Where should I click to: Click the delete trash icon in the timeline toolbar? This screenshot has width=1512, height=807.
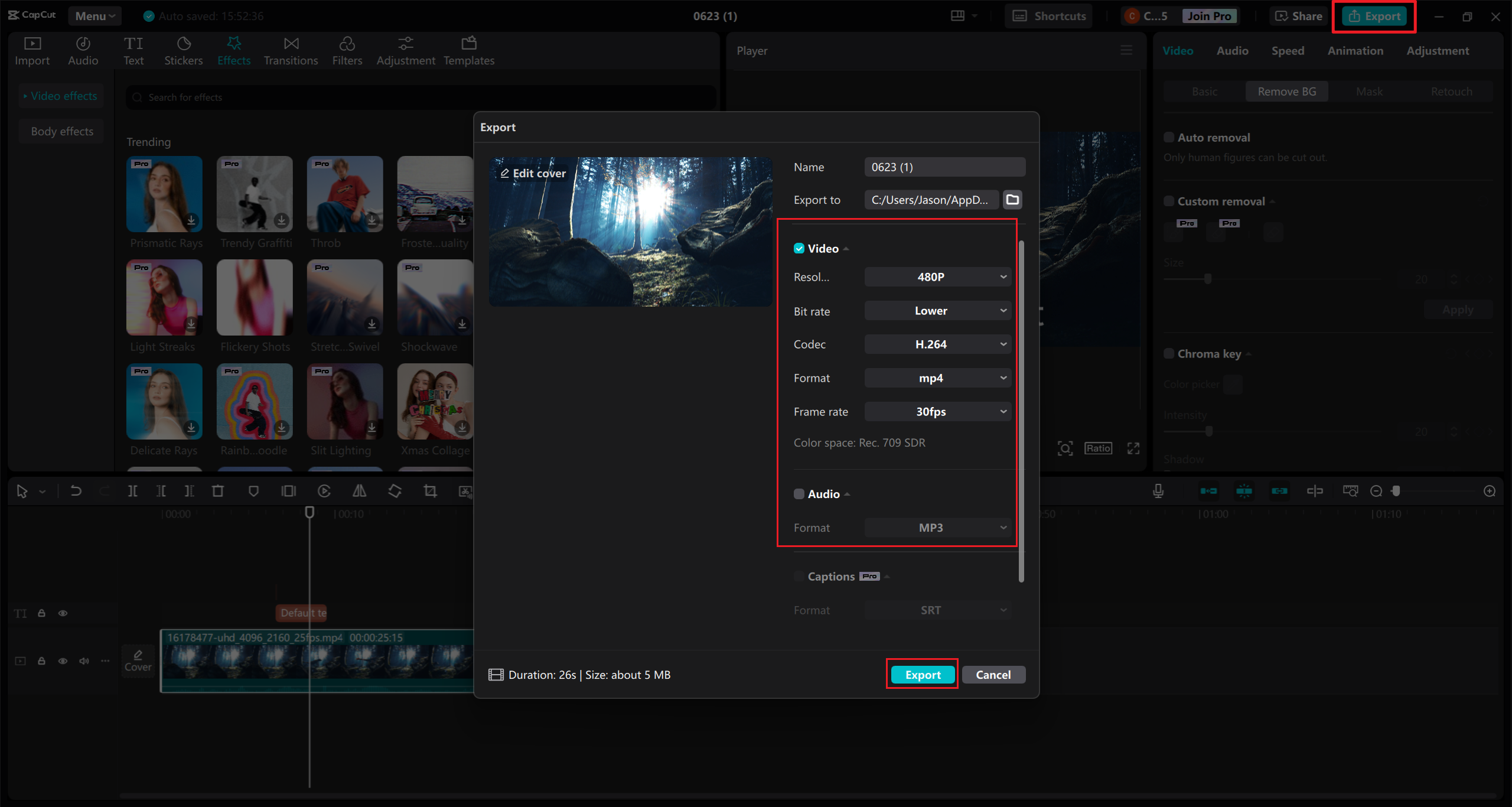(218, 491)
